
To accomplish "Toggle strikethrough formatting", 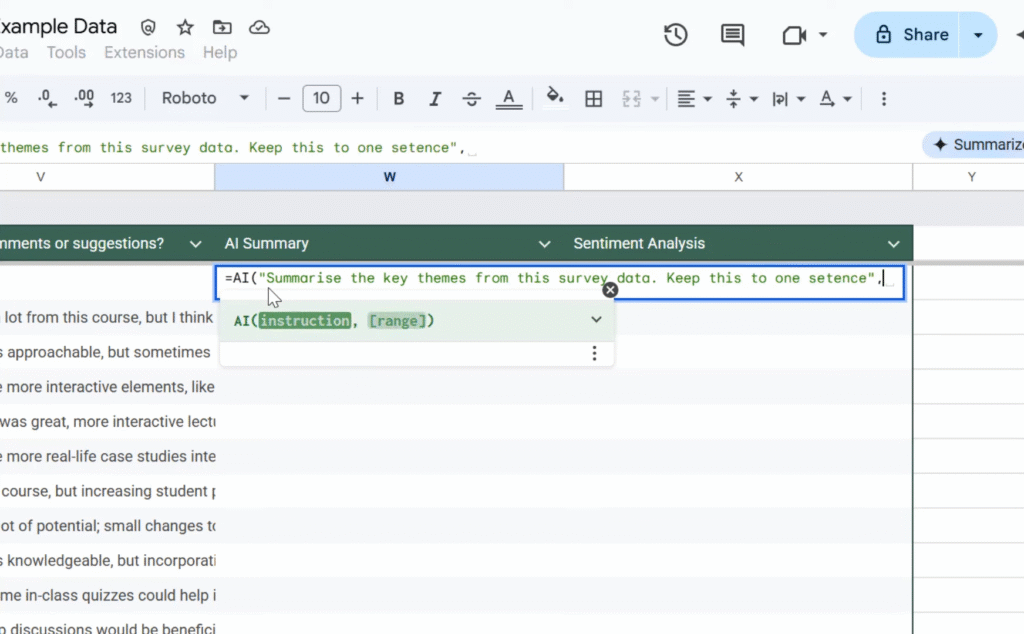I will (x=472, y=99).
